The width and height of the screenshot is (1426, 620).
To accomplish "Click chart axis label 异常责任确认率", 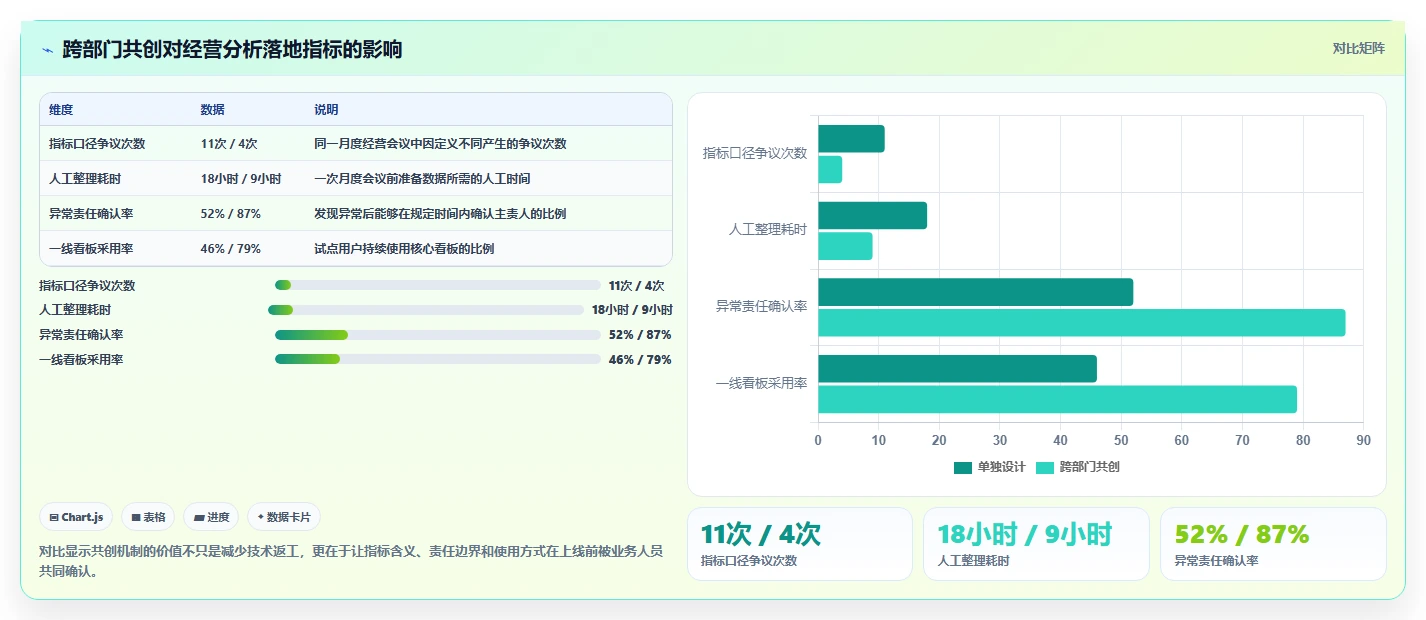I will pyautogui.click(x=762, y=307).
